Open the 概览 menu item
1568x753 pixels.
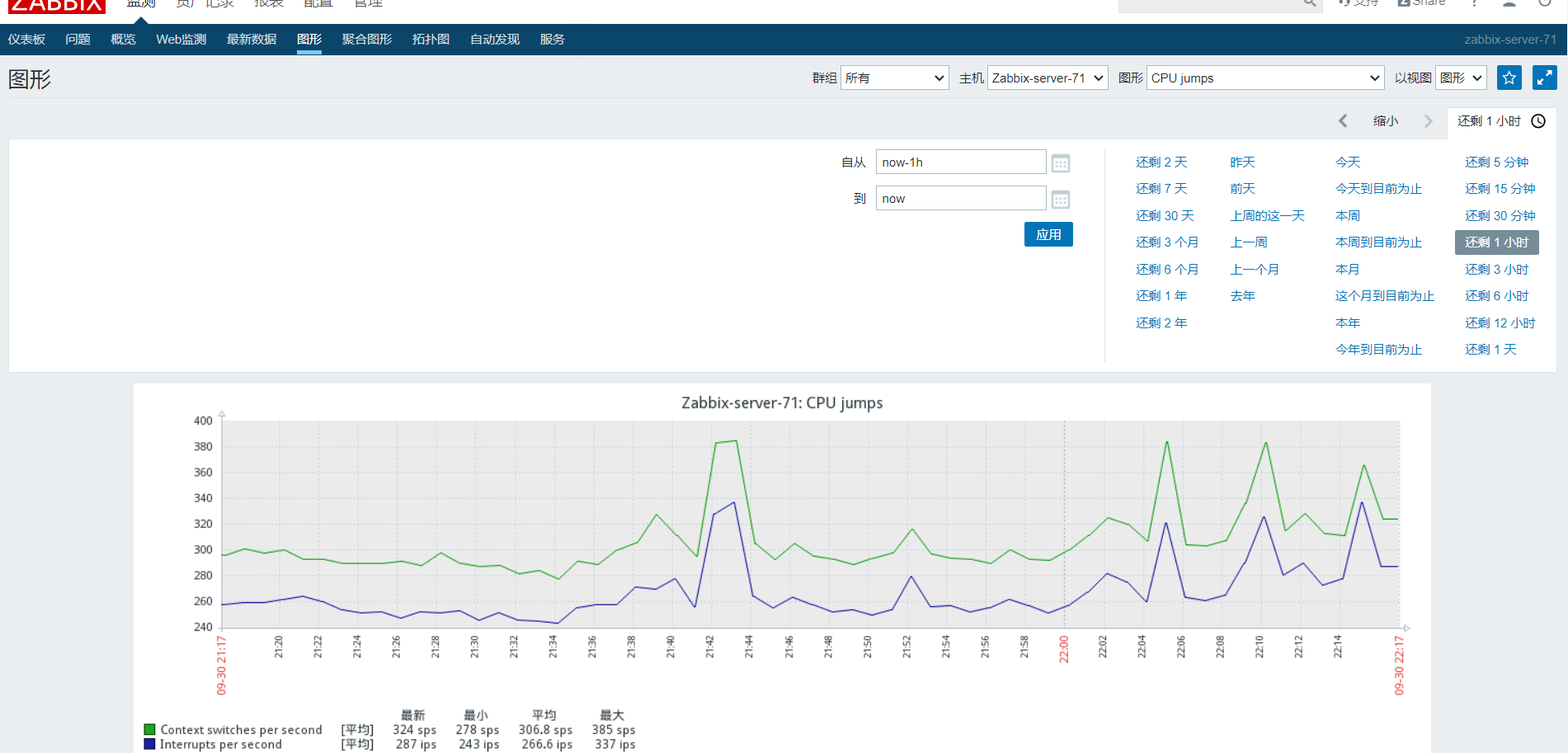123,40
